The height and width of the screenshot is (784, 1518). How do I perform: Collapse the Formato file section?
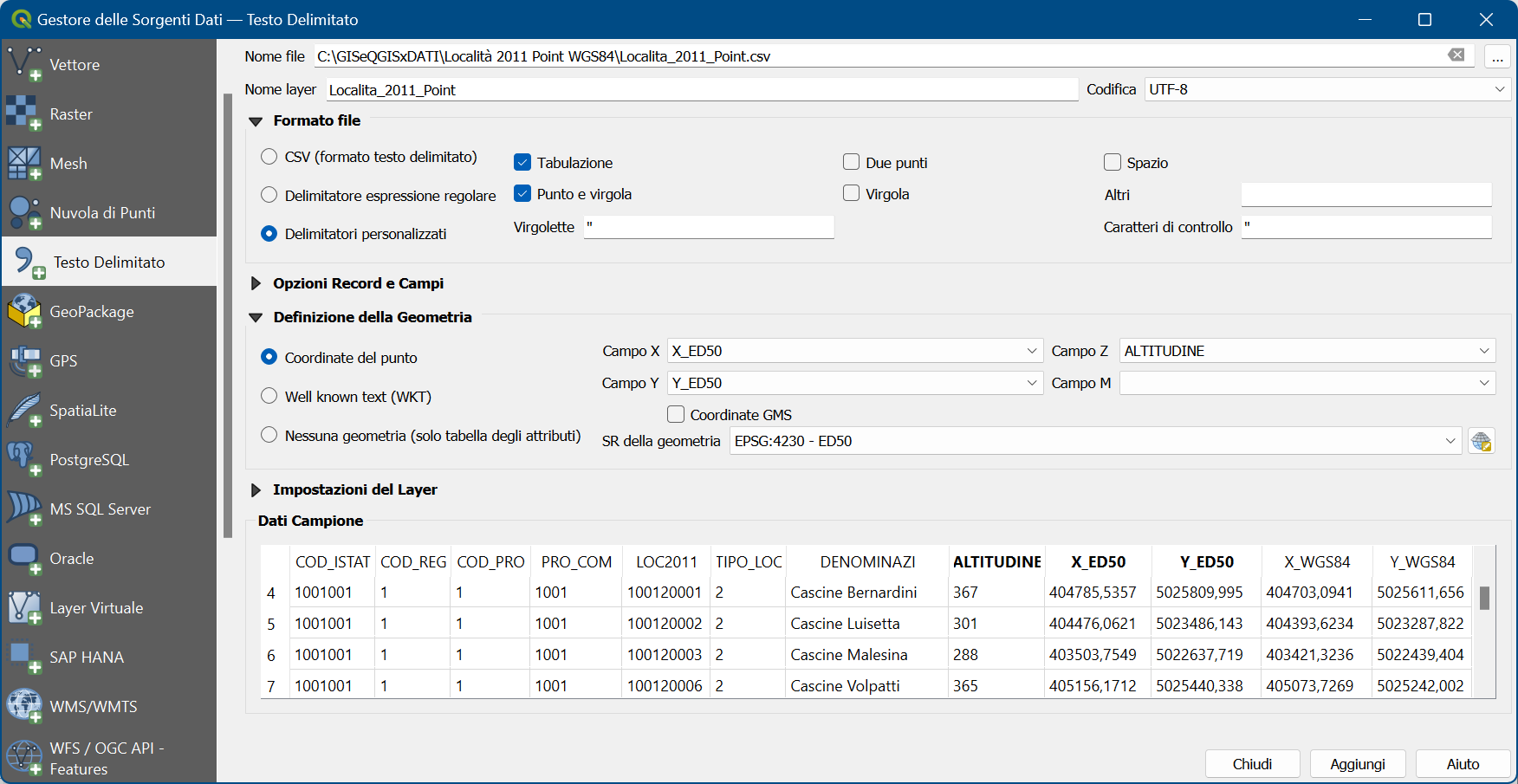(x=256, y=121)
